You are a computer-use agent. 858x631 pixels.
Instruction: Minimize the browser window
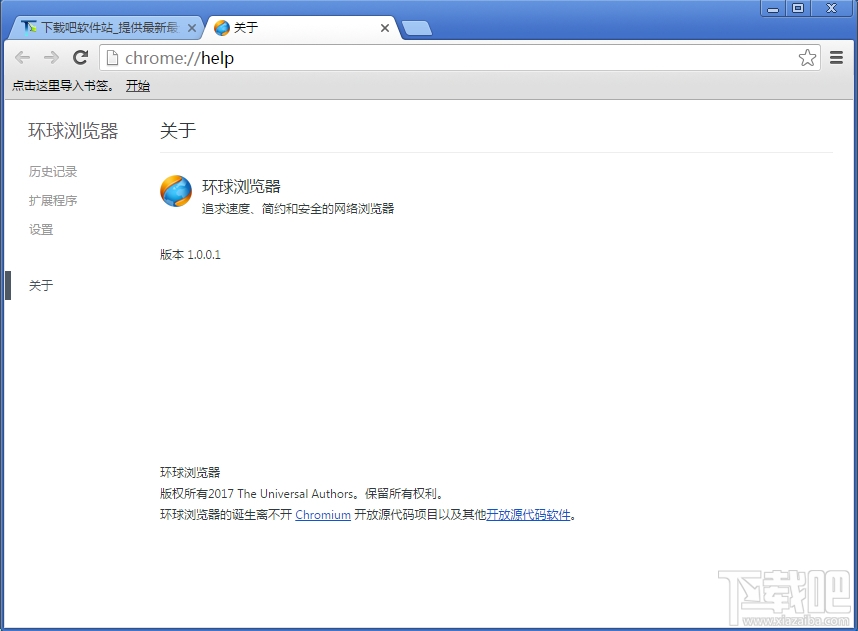773,9
